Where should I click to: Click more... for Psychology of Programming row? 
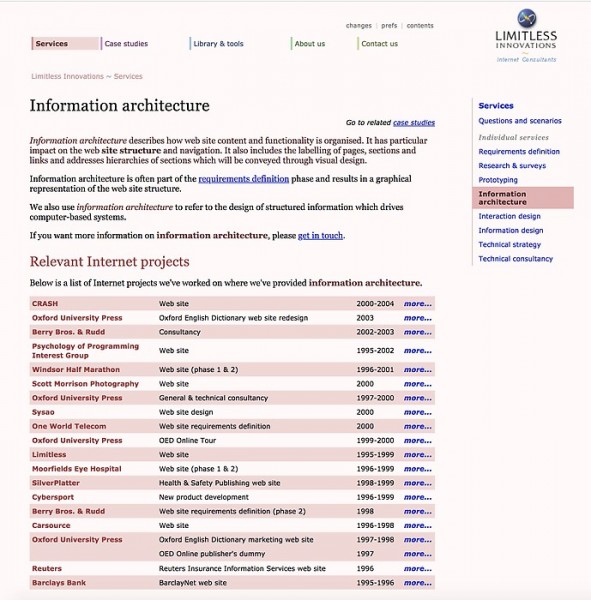point(418,351)
